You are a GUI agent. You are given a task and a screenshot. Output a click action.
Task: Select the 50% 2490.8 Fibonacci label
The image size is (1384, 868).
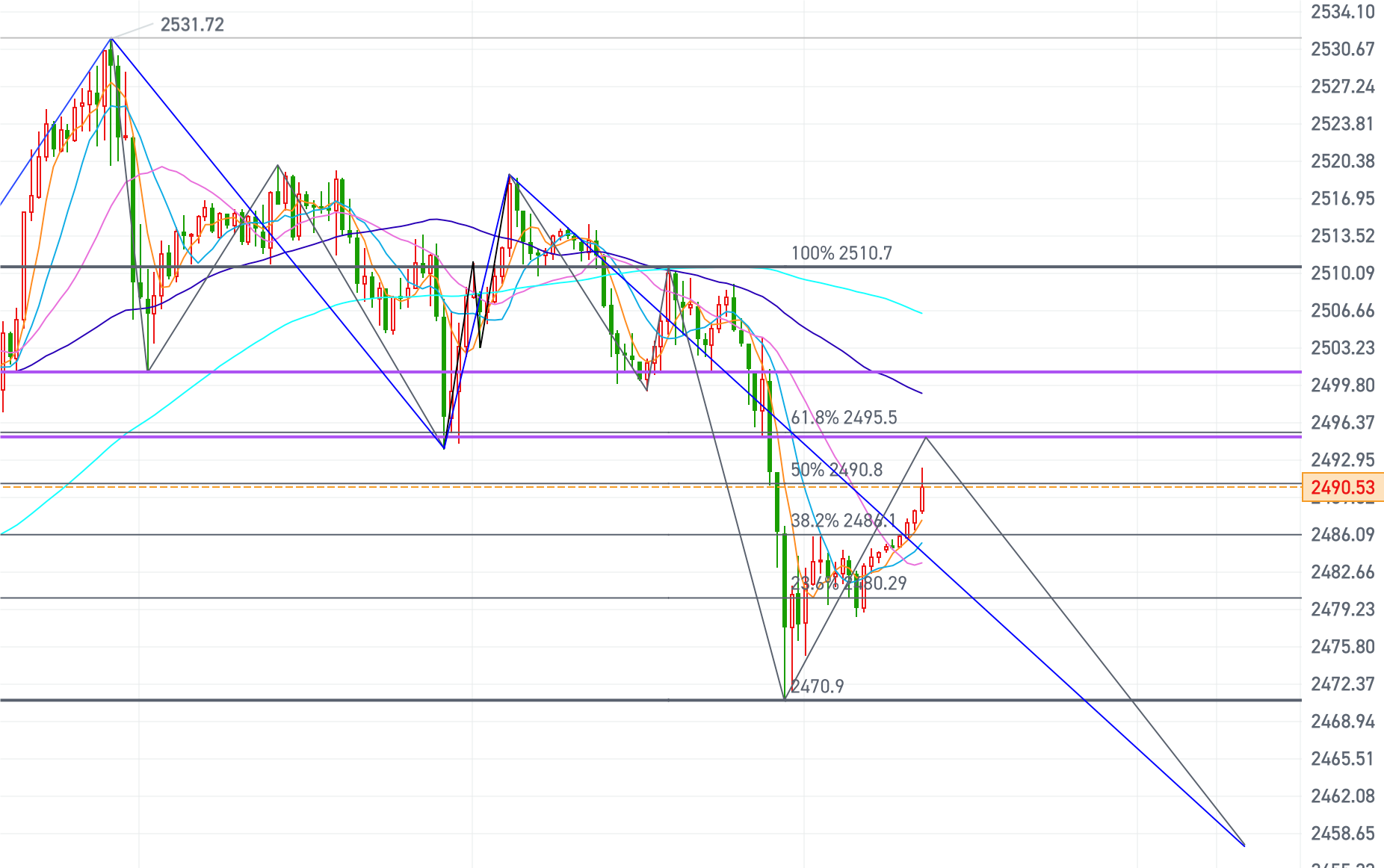click(x=836, y=470)
